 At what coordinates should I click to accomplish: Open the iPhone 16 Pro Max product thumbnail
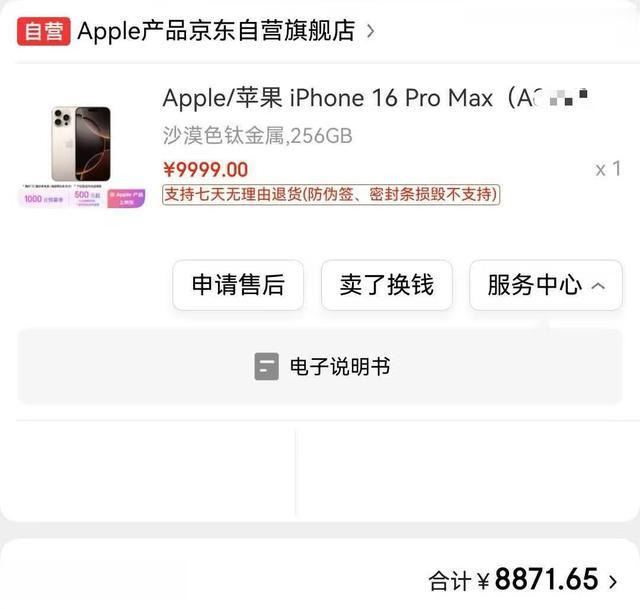click(x=81, y=144)
